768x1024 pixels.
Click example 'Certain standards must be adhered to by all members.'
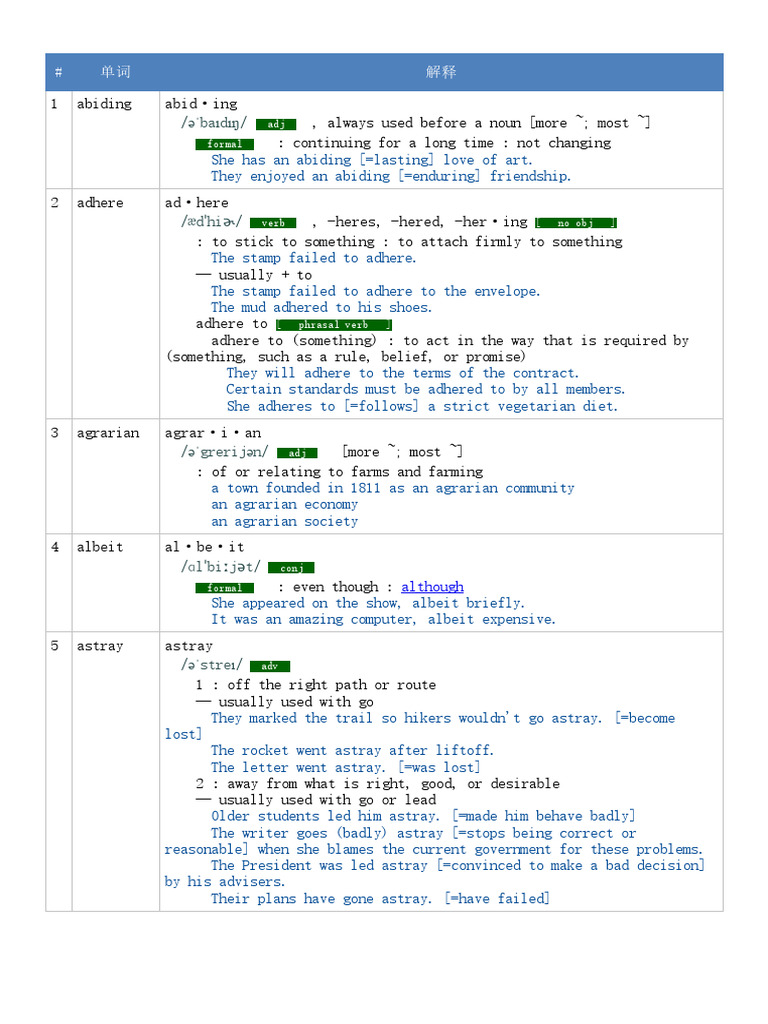pos(425,389)
